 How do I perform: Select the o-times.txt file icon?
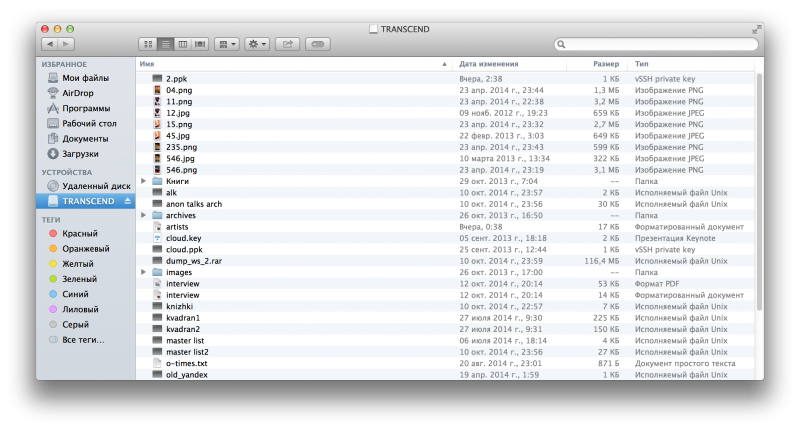click(157, 364)
